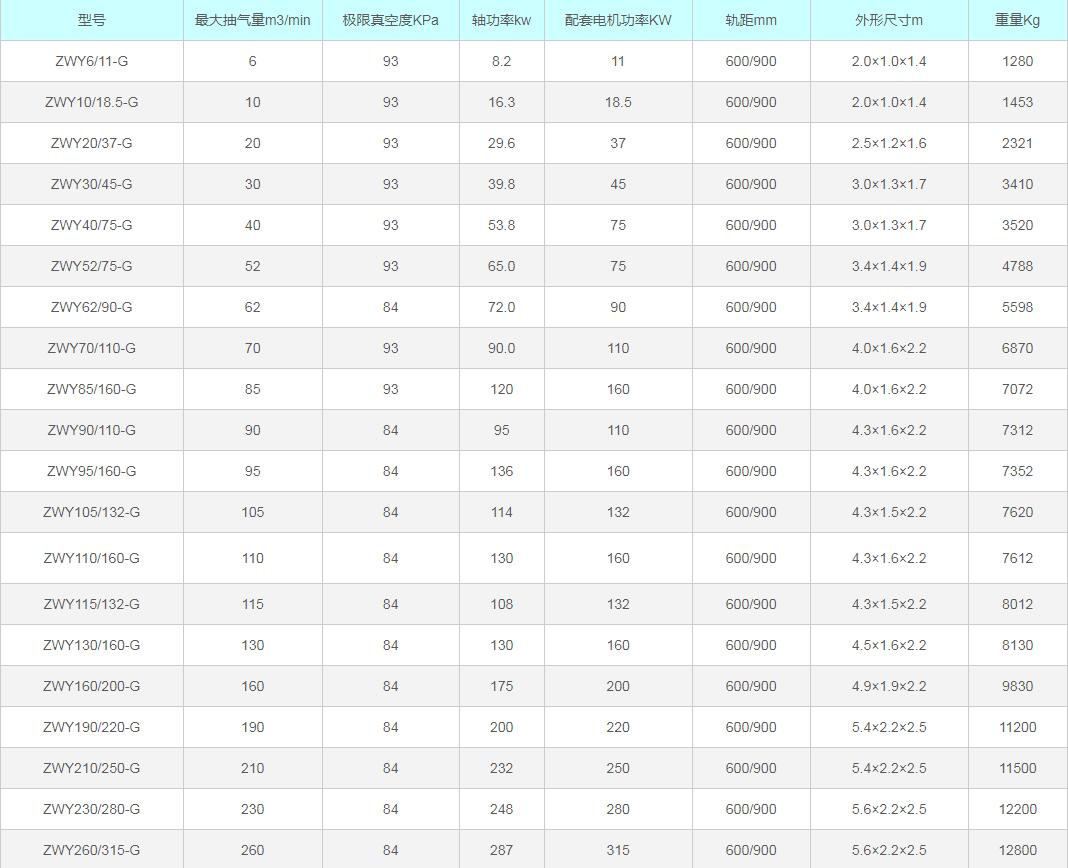Screen dimensions: 1068x868
Task: Select model cell ZWY30/45-G
Action: (91, 184)
